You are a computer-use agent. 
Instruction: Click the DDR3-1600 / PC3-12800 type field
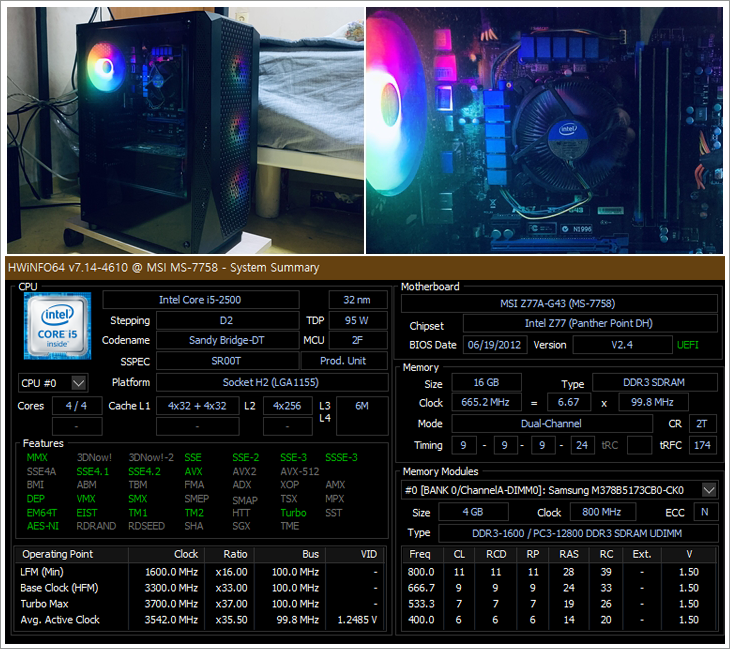point(577,533)
